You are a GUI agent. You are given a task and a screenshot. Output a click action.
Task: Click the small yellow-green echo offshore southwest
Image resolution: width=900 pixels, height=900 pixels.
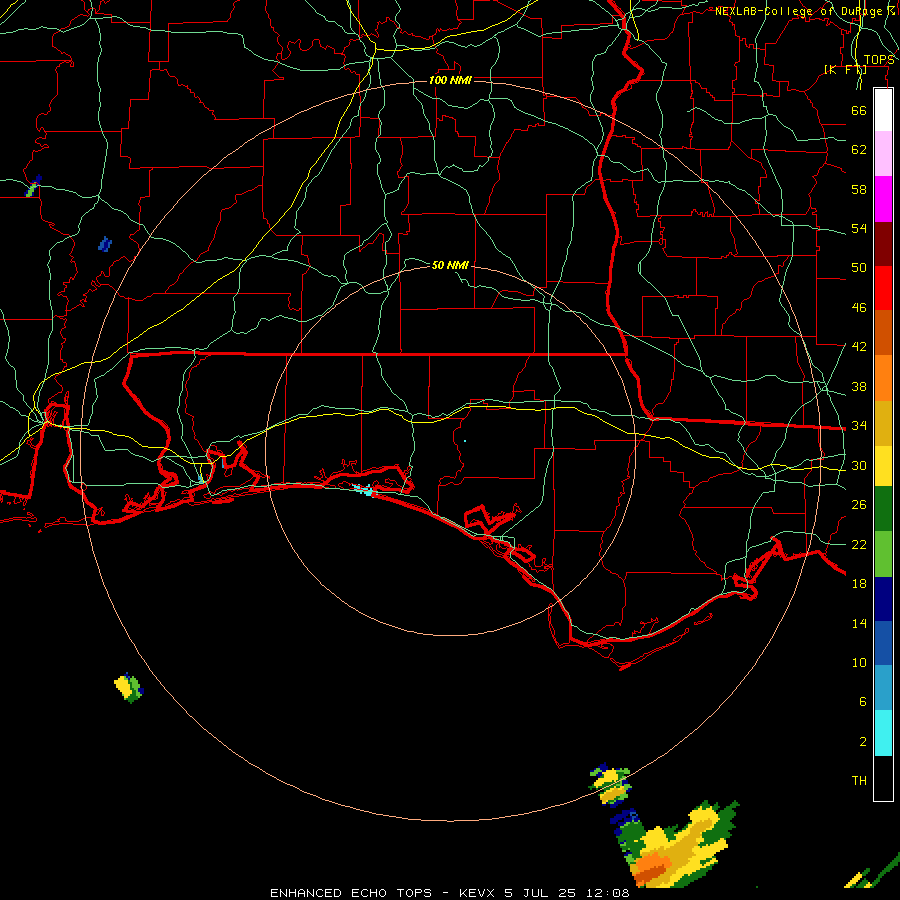pyautogui.click(x=128, y=688)
